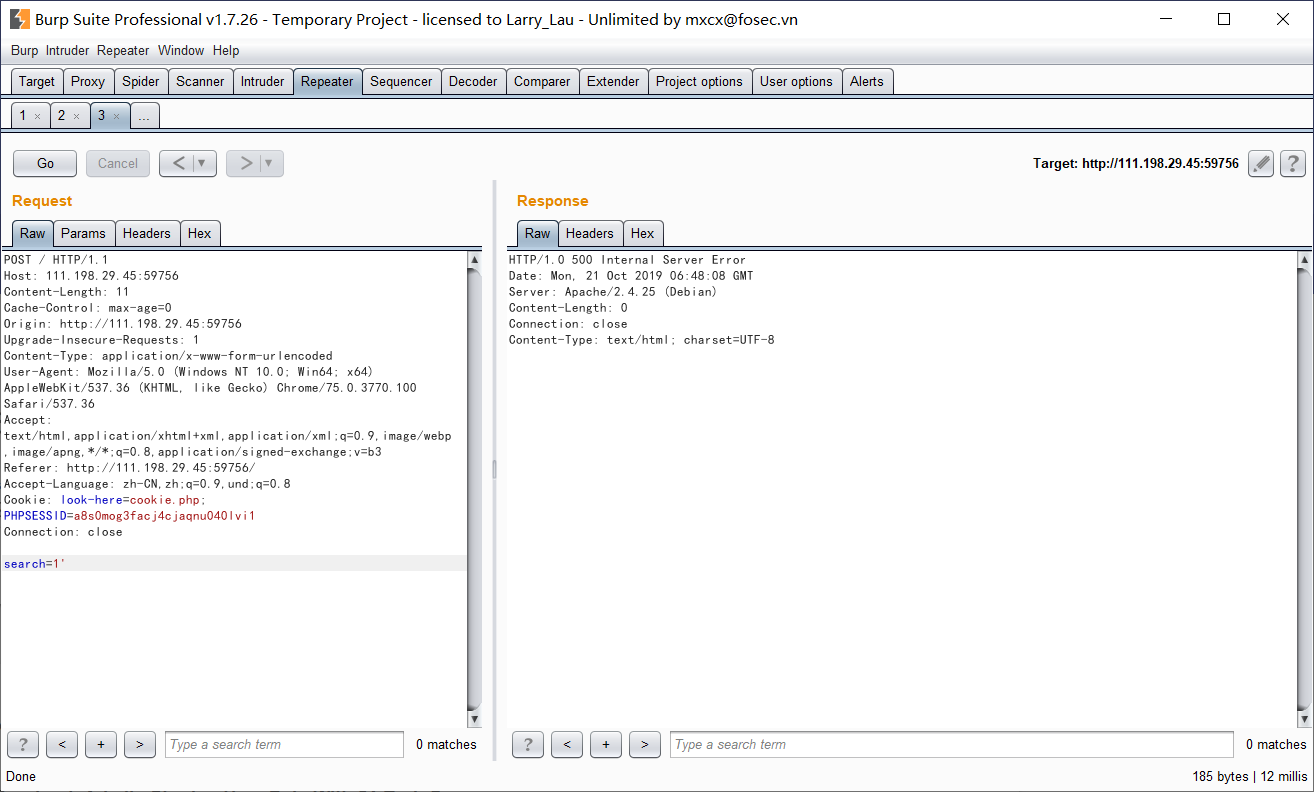Go forward in request history arrow
1314x792 pixels.
click(244, 163)
